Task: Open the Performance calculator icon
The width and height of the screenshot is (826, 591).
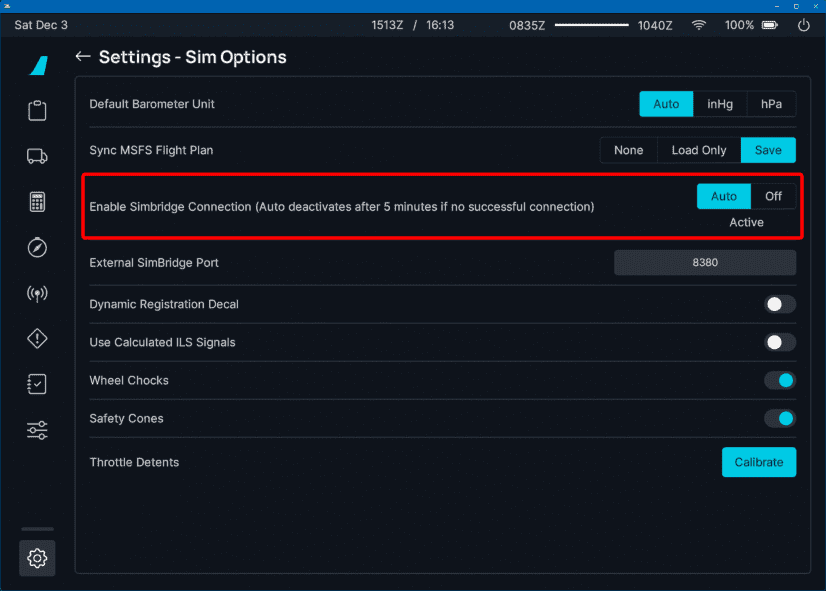Action: [37, 202]
